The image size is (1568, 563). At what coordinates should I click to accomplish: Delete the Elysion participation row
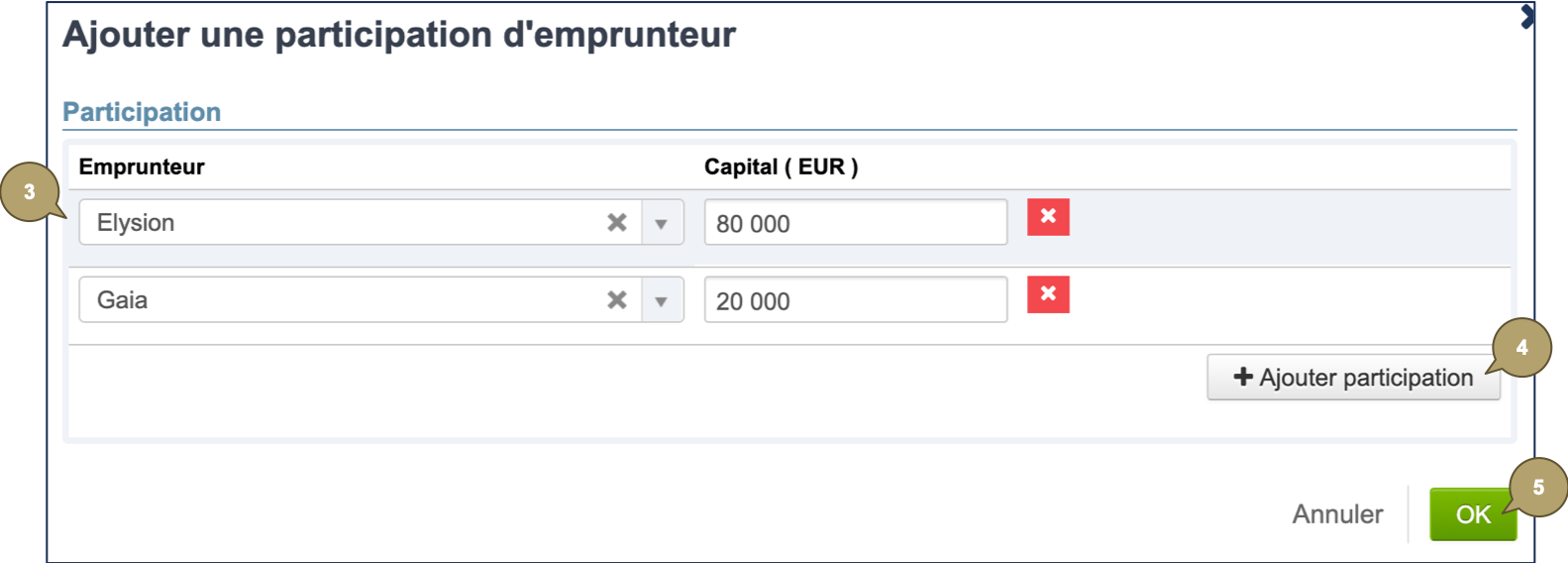point(1048,217)
